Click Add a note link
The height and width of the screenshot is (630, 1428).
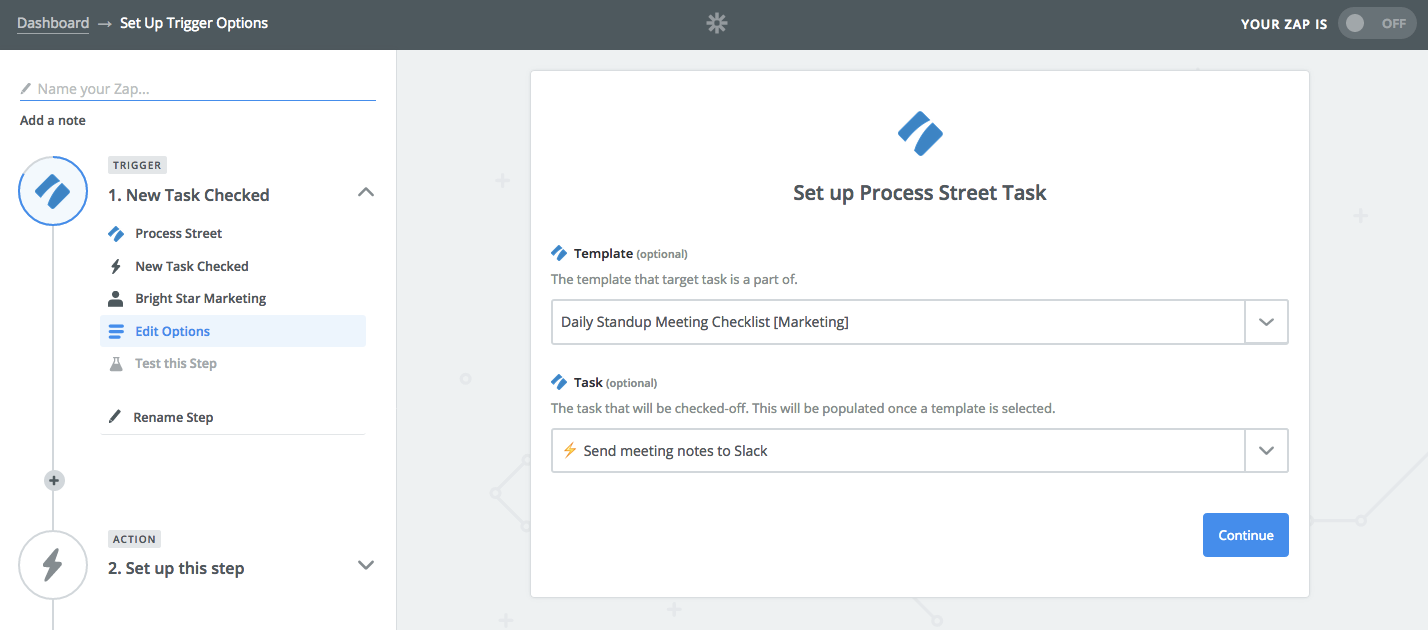(x=53, y=120)
